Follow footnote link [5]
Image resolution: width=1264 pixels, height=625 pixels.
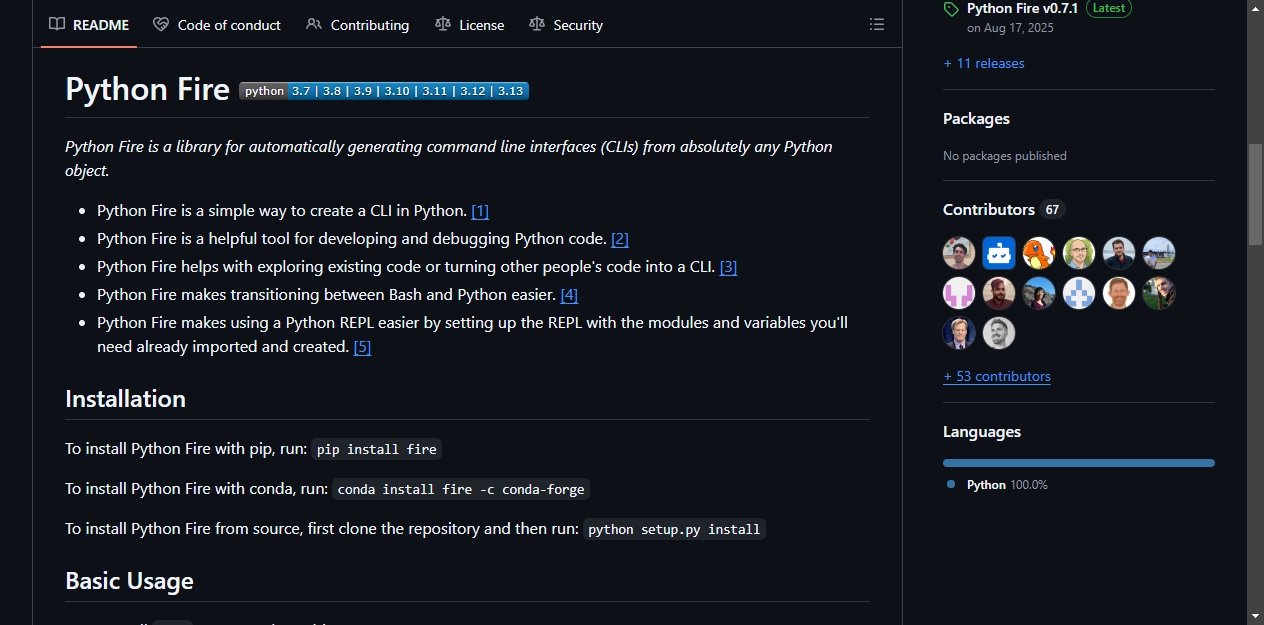pos(362,347)
